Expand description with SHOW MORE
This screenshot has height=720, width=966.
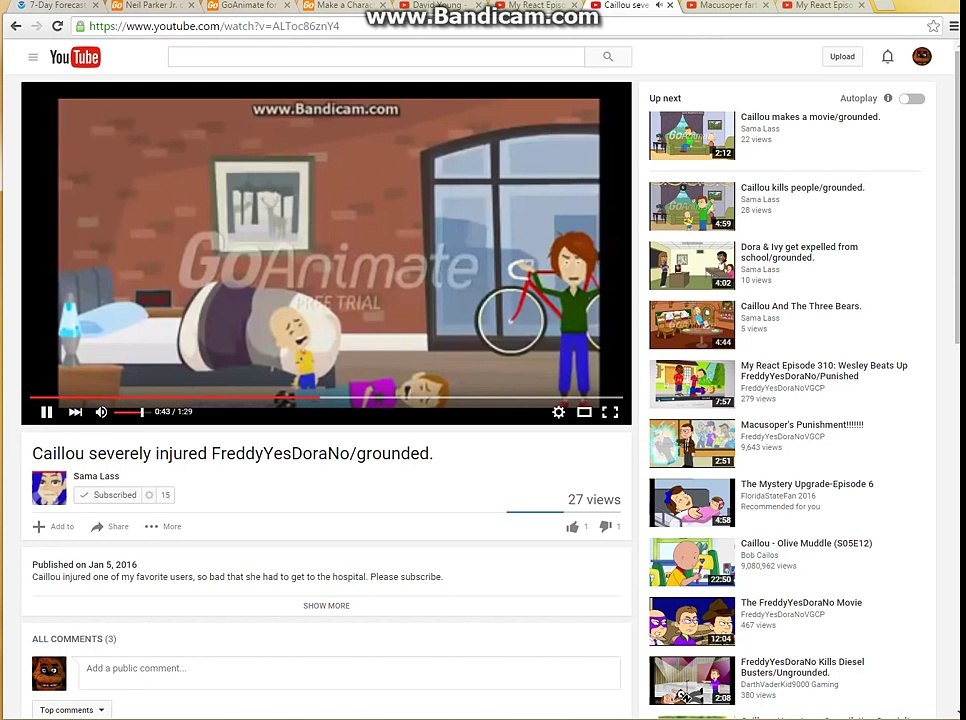(326, 605)
